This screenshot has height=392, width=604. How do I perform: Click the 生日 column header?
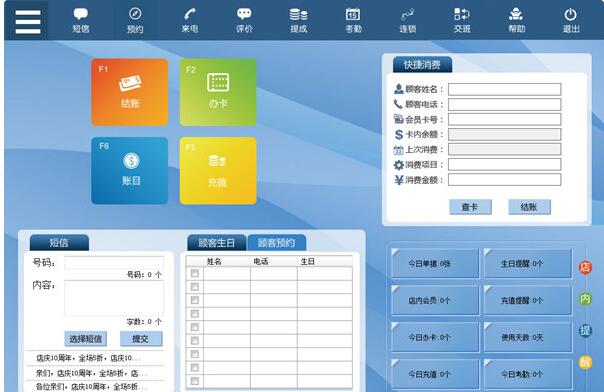tap(308, 261)
